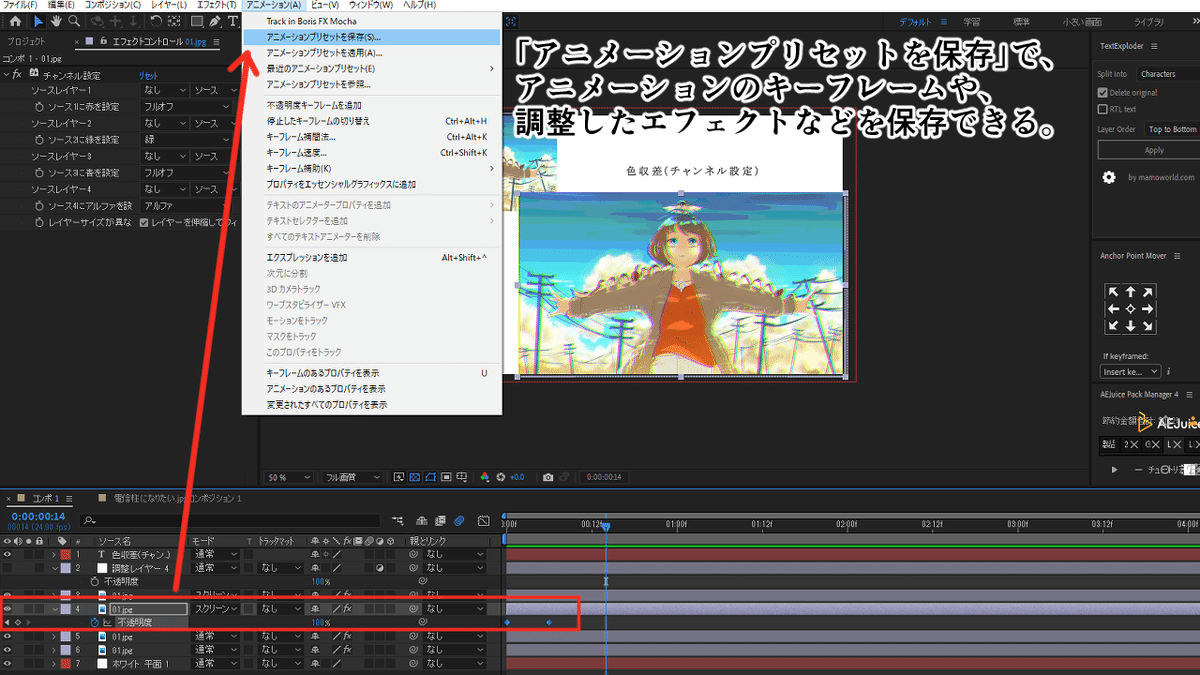This screenshot has height=675, width=1200.
Task: Collapse the チャンネル設定 effect group
Action: click(7, 75)
